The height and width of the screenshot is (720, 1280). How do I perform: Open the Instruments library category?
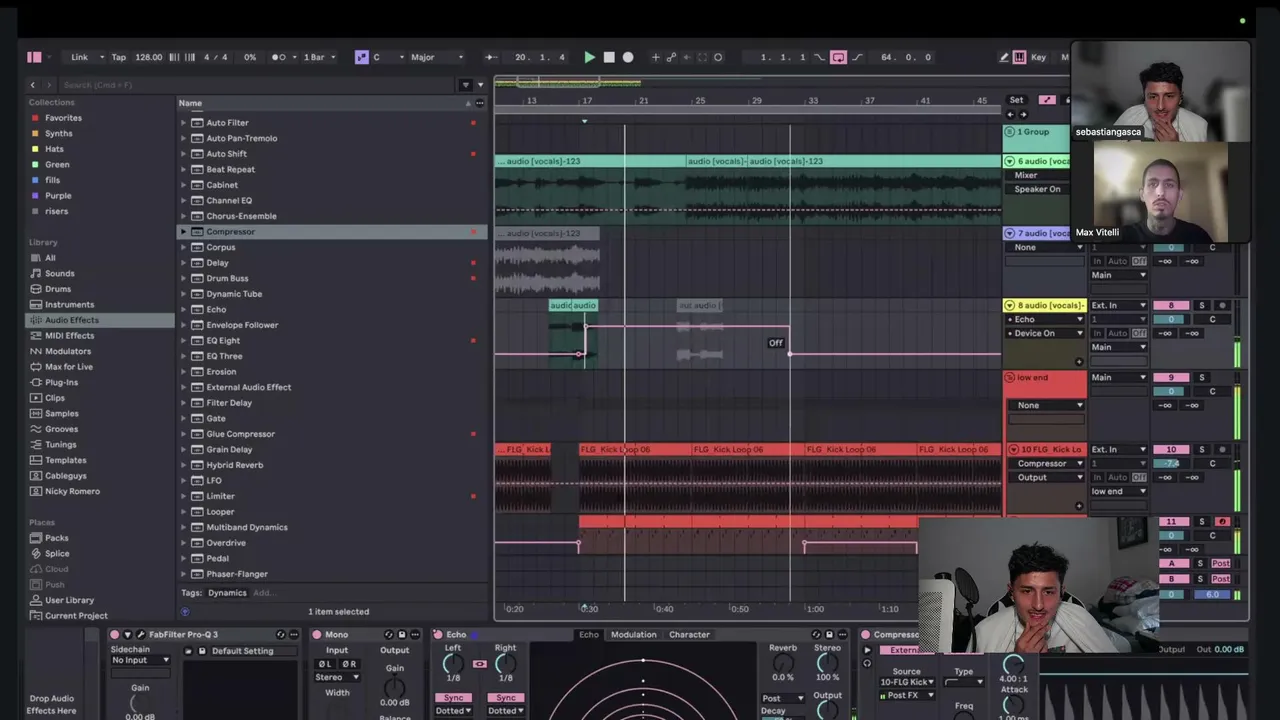click(x=69, y=304)
